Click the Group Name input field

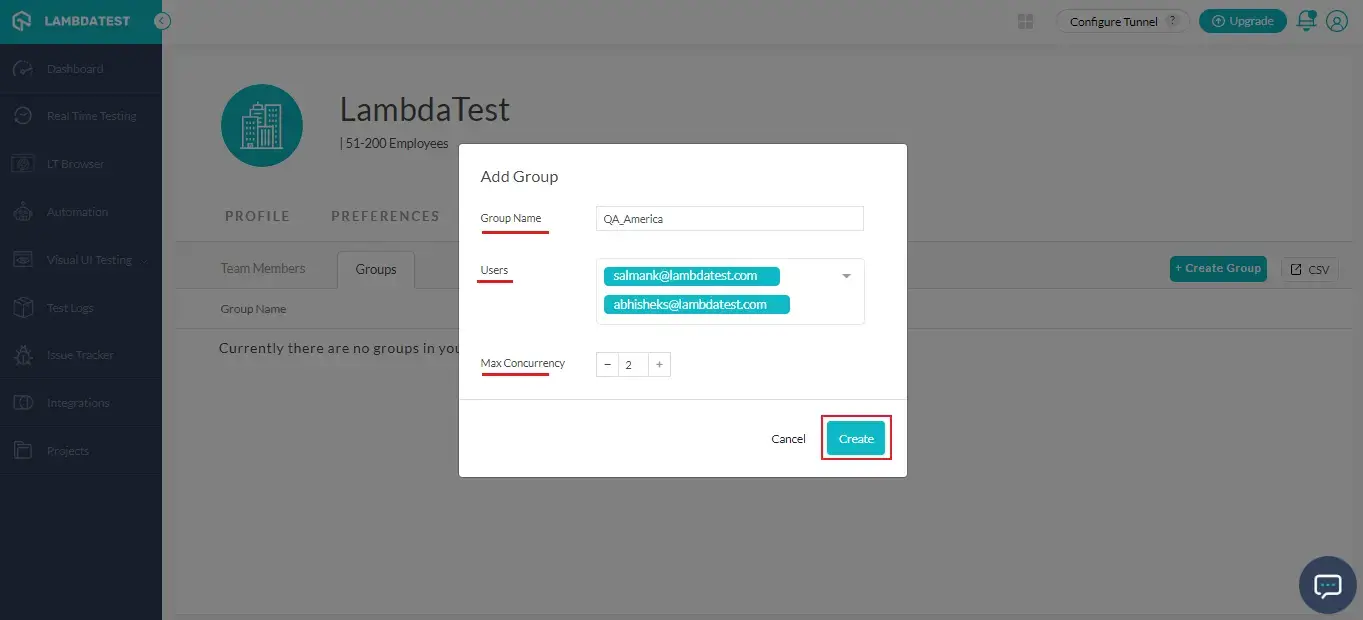pyautogui.click(x=729, y=219)
